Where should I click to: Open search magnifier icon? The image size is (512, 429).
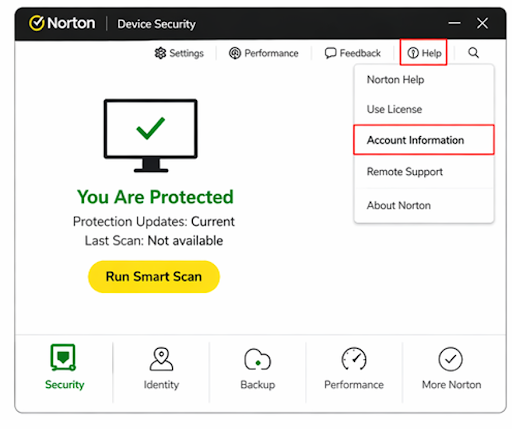(x=474, y=53)
